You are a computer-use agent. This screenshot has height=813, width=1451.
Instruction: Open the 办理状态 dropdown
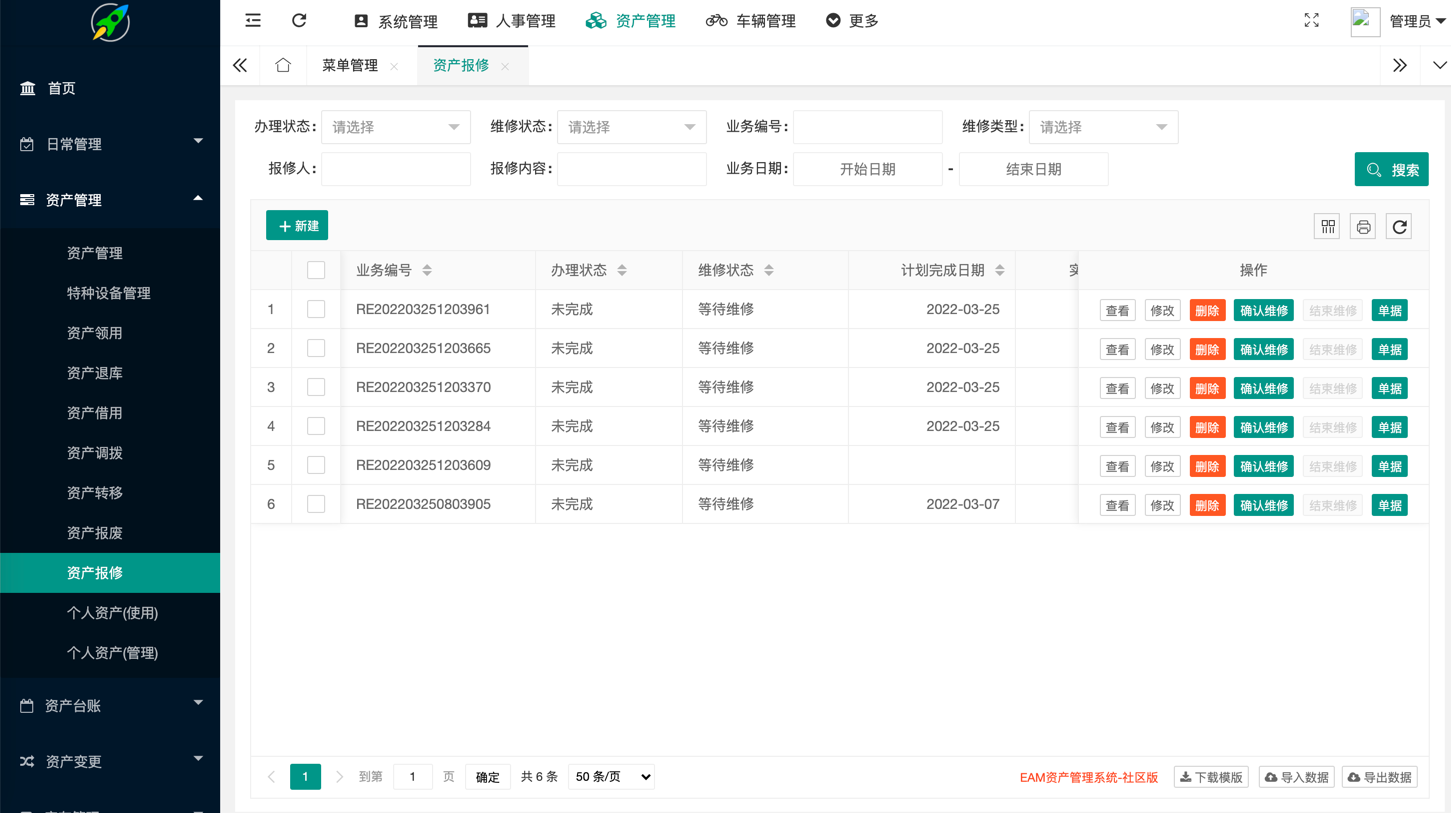coord(395,127)
